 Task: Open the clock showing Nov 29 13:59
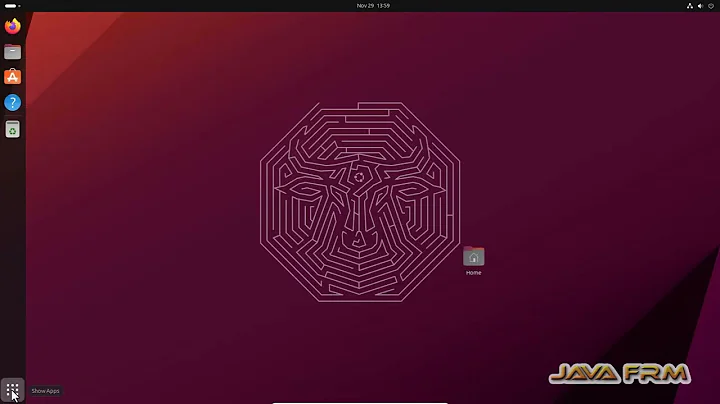tap(373, 6)
